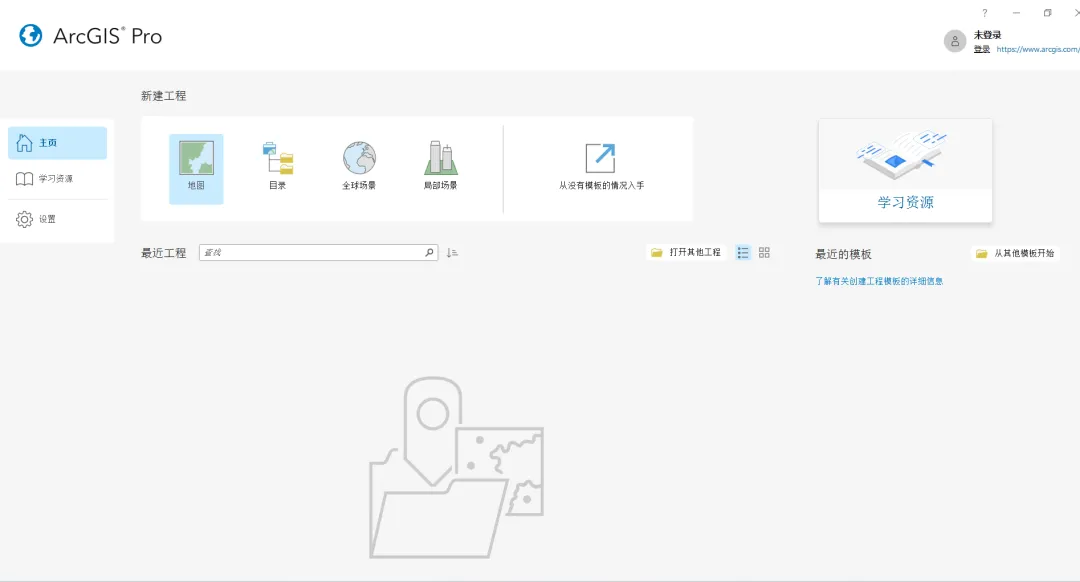
Task: Open the sort order options icon
Action: pyautogui.click(x=452, y=253)
